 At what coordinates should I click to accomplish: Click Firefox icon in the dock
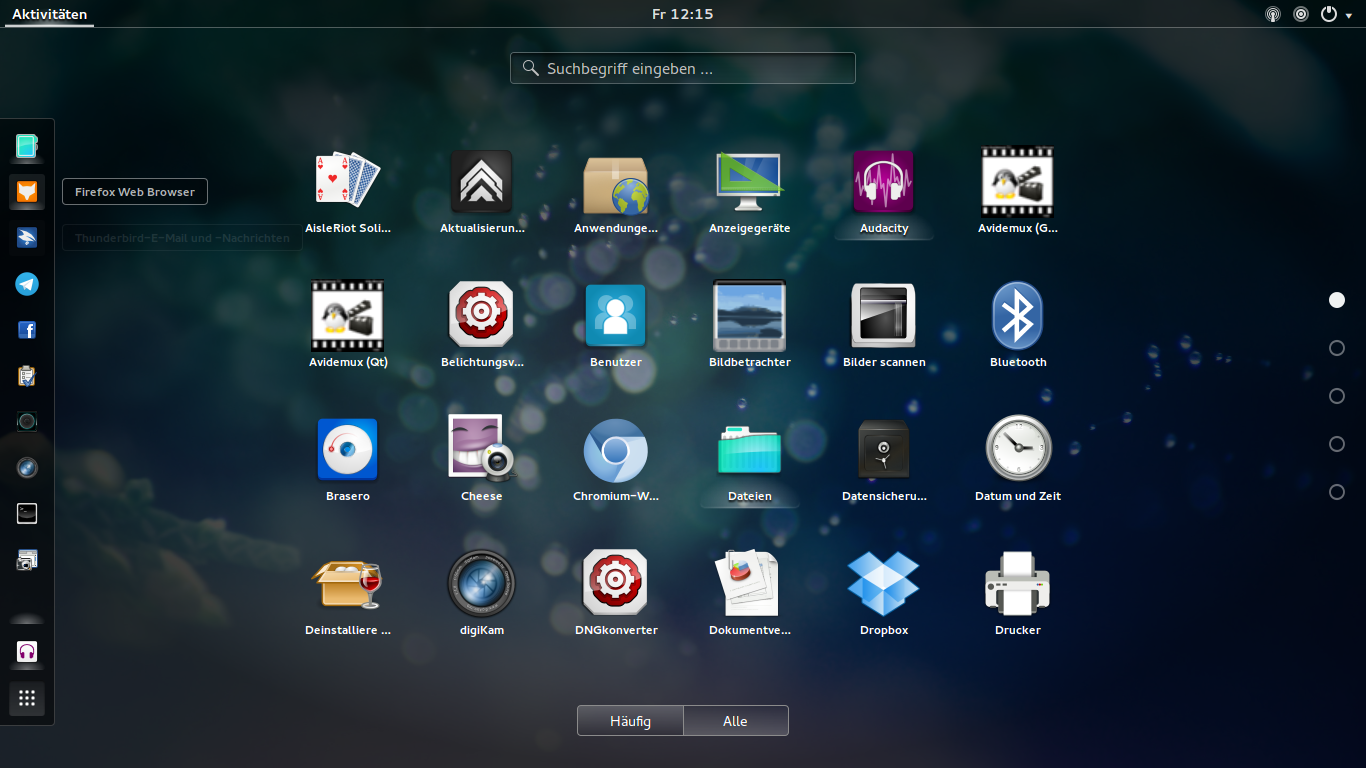(27, 191)
